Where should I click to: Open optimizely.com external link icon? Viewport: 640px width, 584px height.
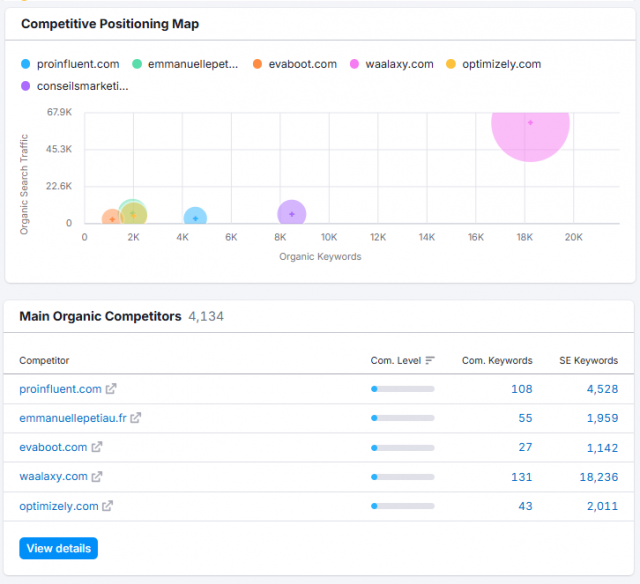(107, 506)
